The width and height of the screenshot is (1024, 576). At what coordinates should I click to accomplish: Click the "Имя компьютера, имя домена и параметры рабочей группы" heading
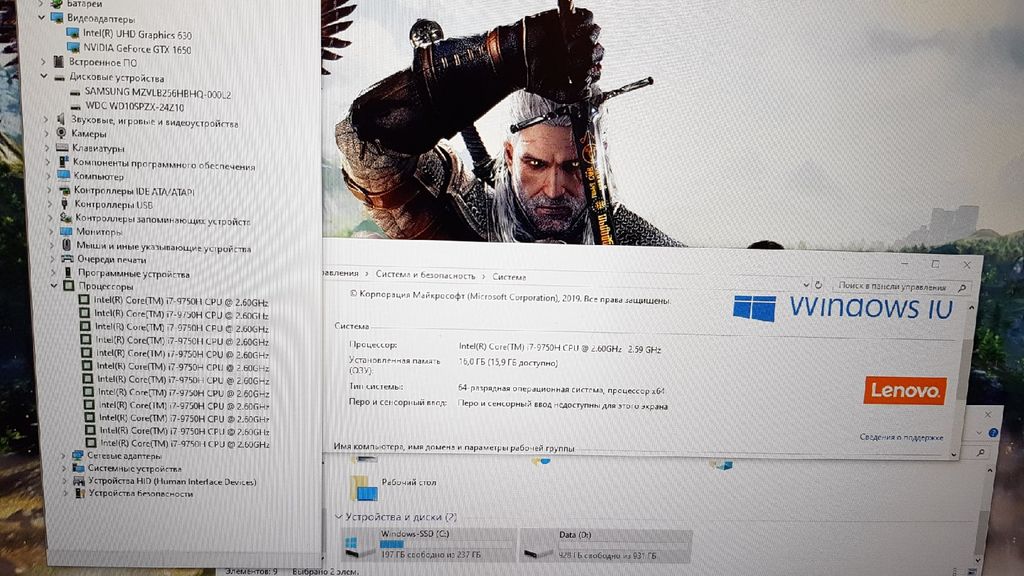(x=454, y=447)
